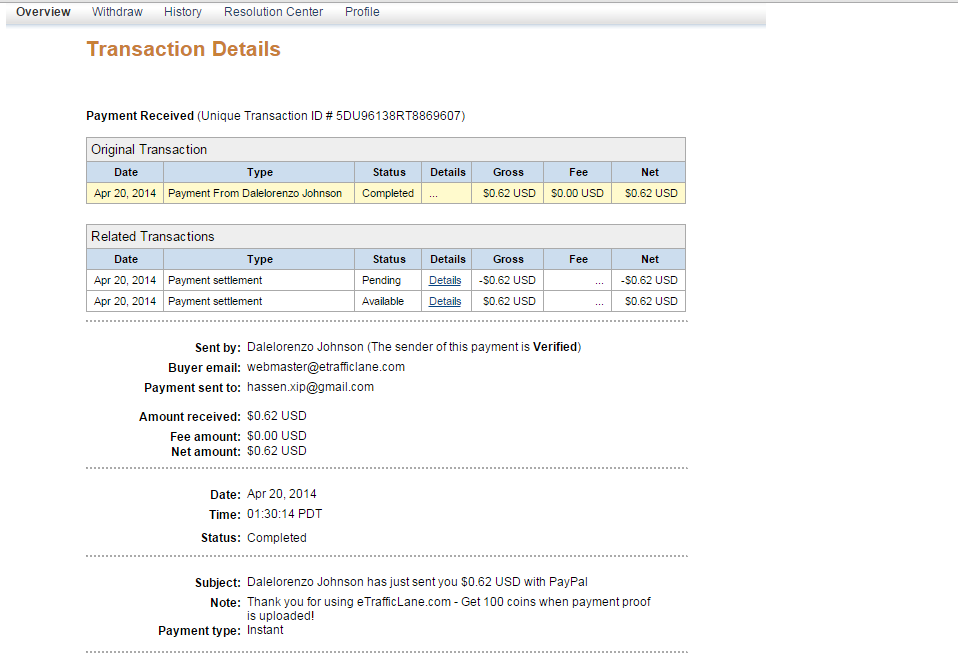Open the History tab

click(183, 12)
